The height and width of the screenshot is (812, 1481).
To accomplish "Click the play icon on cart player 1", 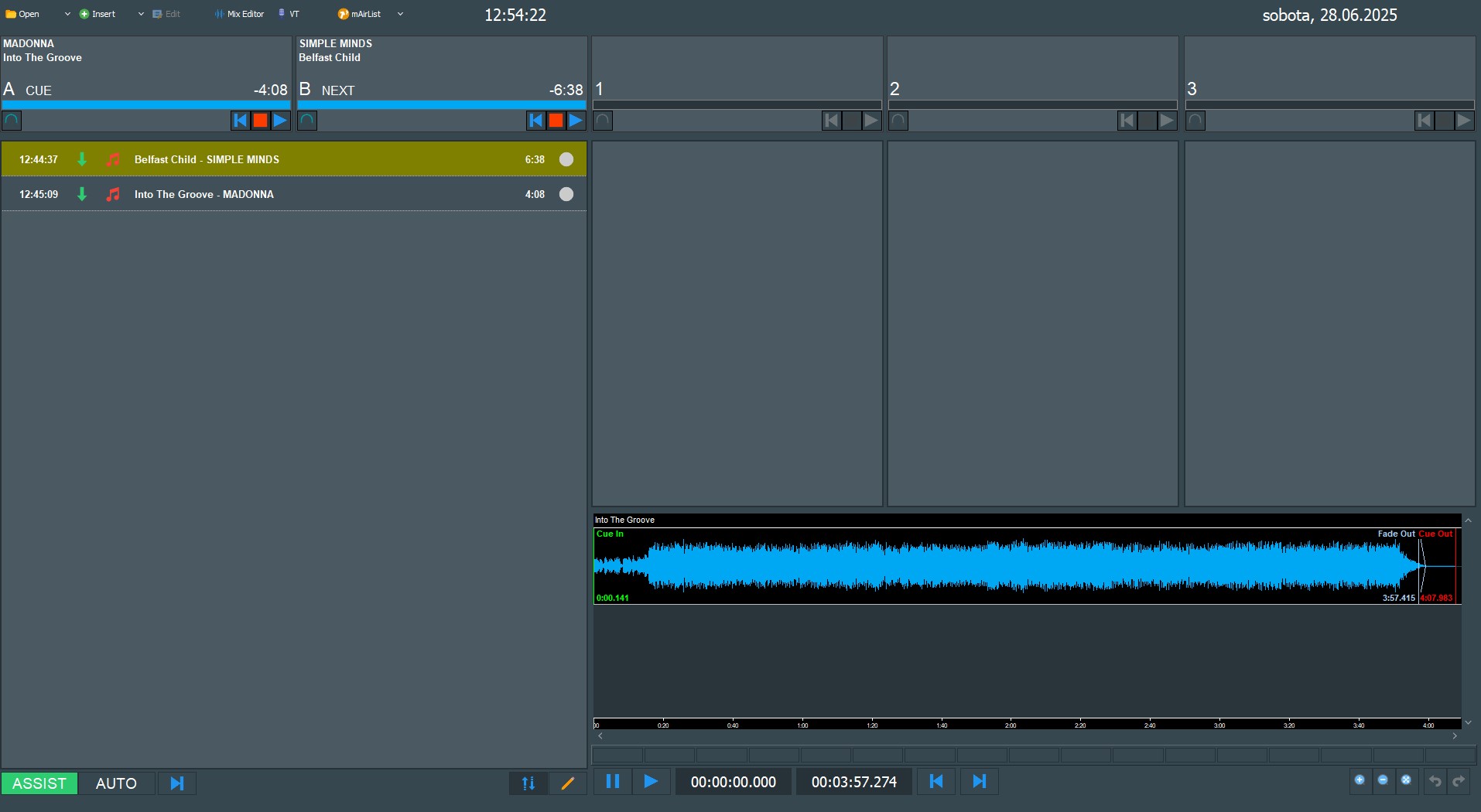I will point(871,121).
